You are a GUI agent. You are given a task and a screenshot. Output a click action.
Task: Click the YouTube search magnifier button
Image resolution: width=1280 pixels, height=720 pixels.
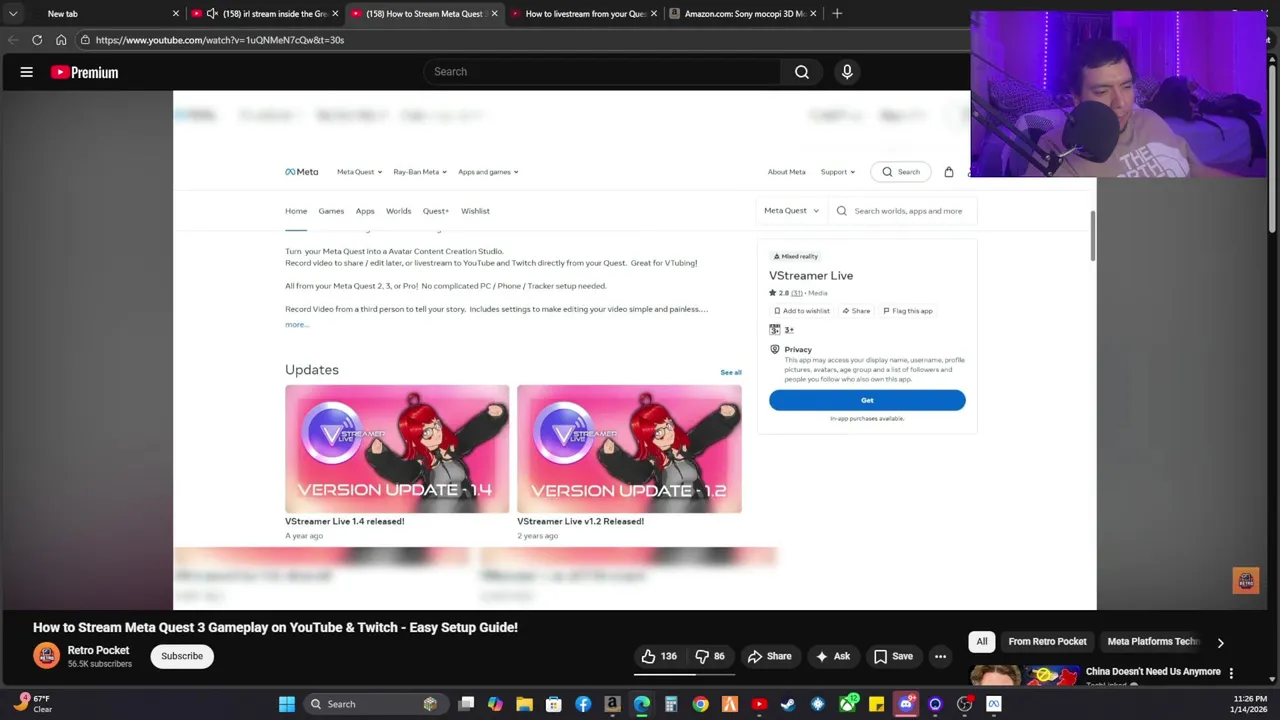802,72
